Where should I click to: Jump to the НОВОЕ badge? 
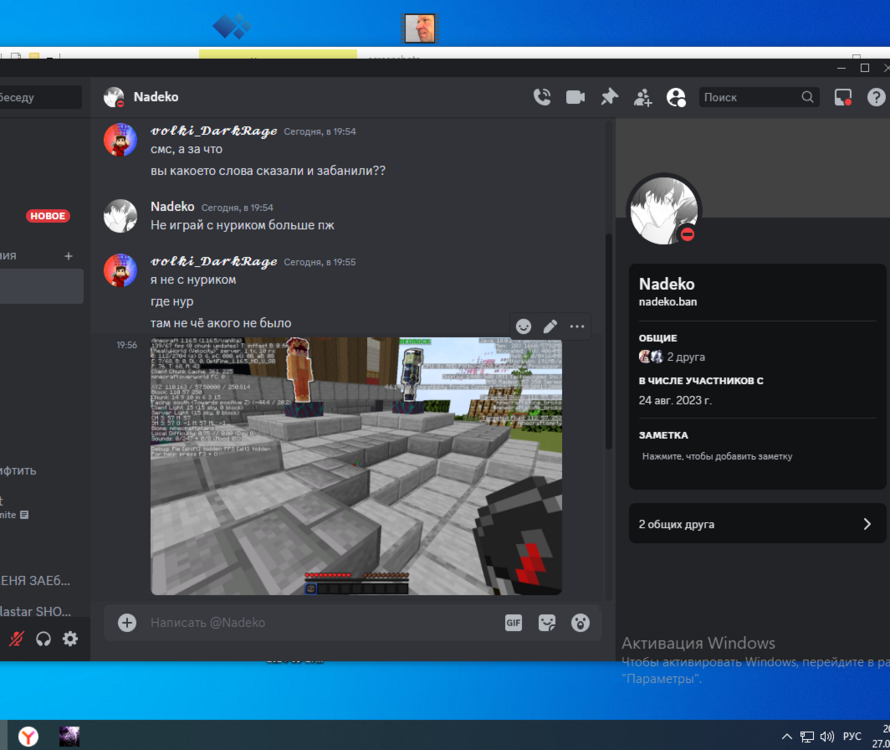[48, 216]
